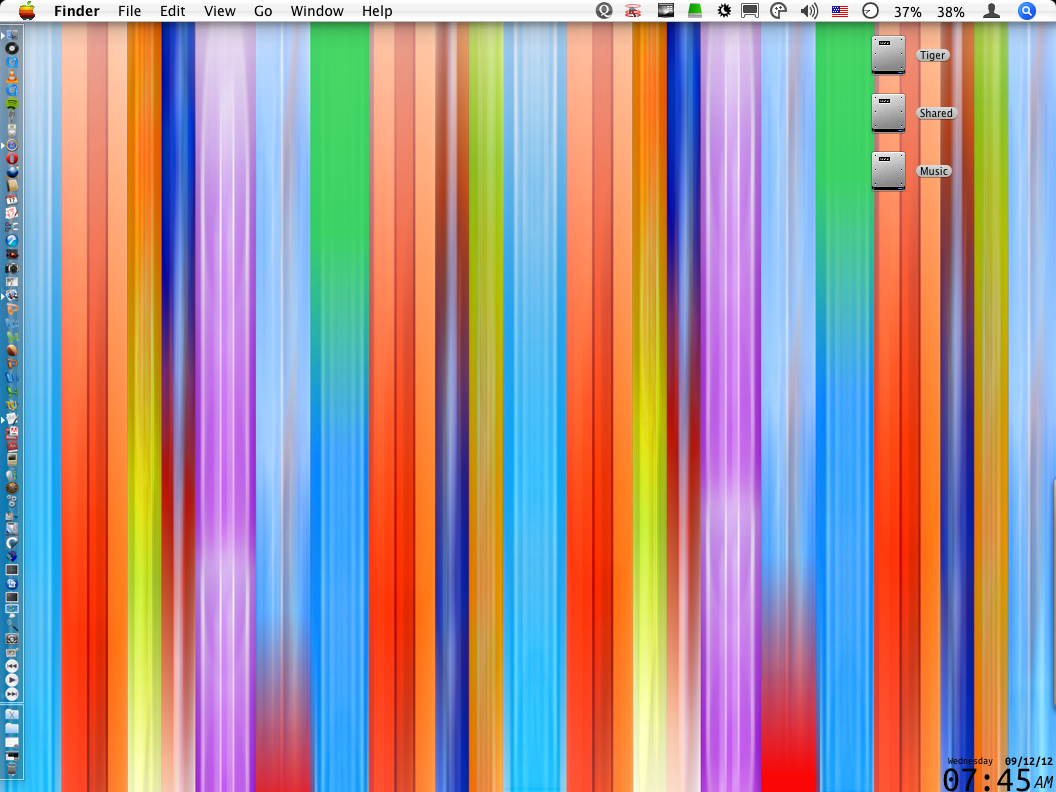
Task: Open the Music drive on the desktop
Action: coord(888,170)
